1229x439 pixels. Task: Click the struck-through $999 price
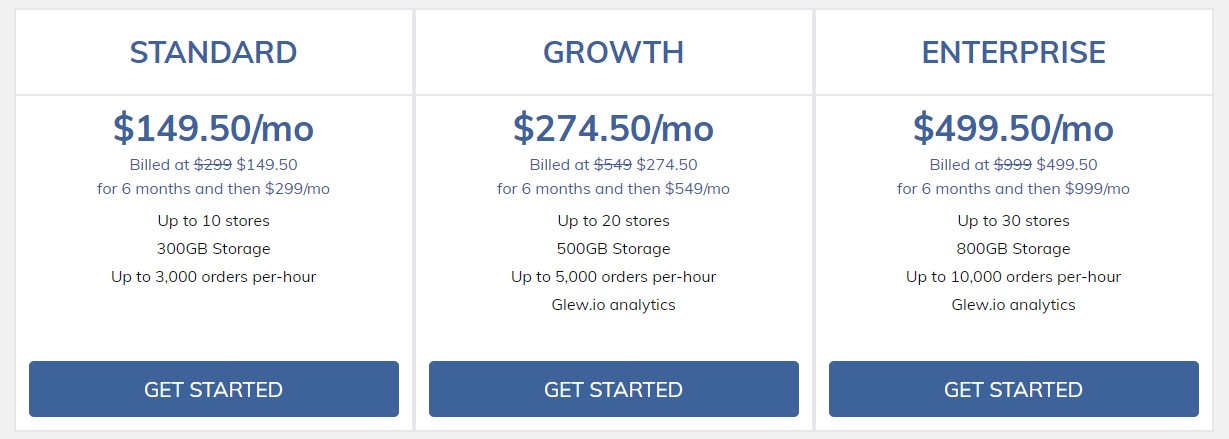coord(1013,165)
